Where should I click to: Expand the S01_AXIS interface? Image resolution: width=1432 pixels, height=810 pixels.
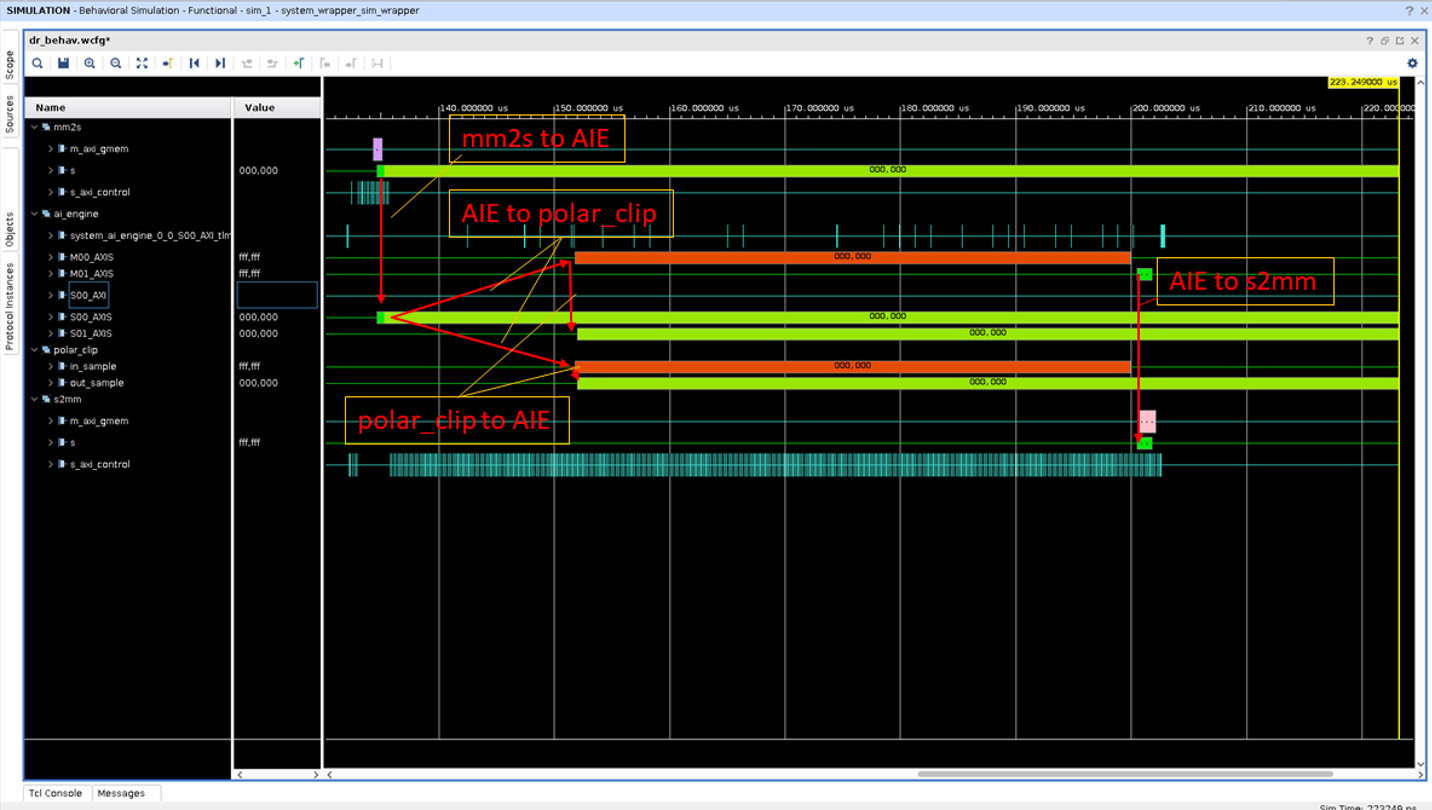50,333
